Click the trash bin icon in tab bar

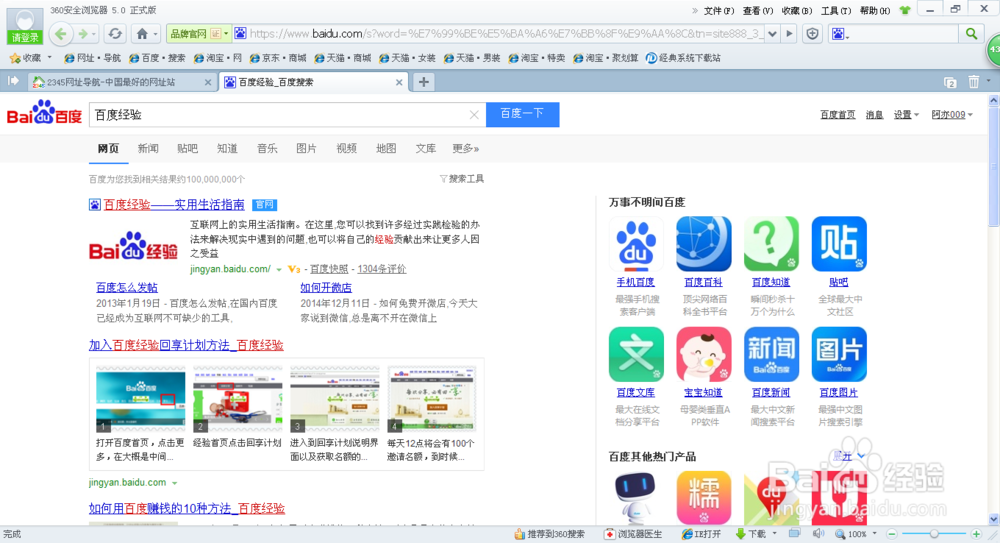pos(974,82)
